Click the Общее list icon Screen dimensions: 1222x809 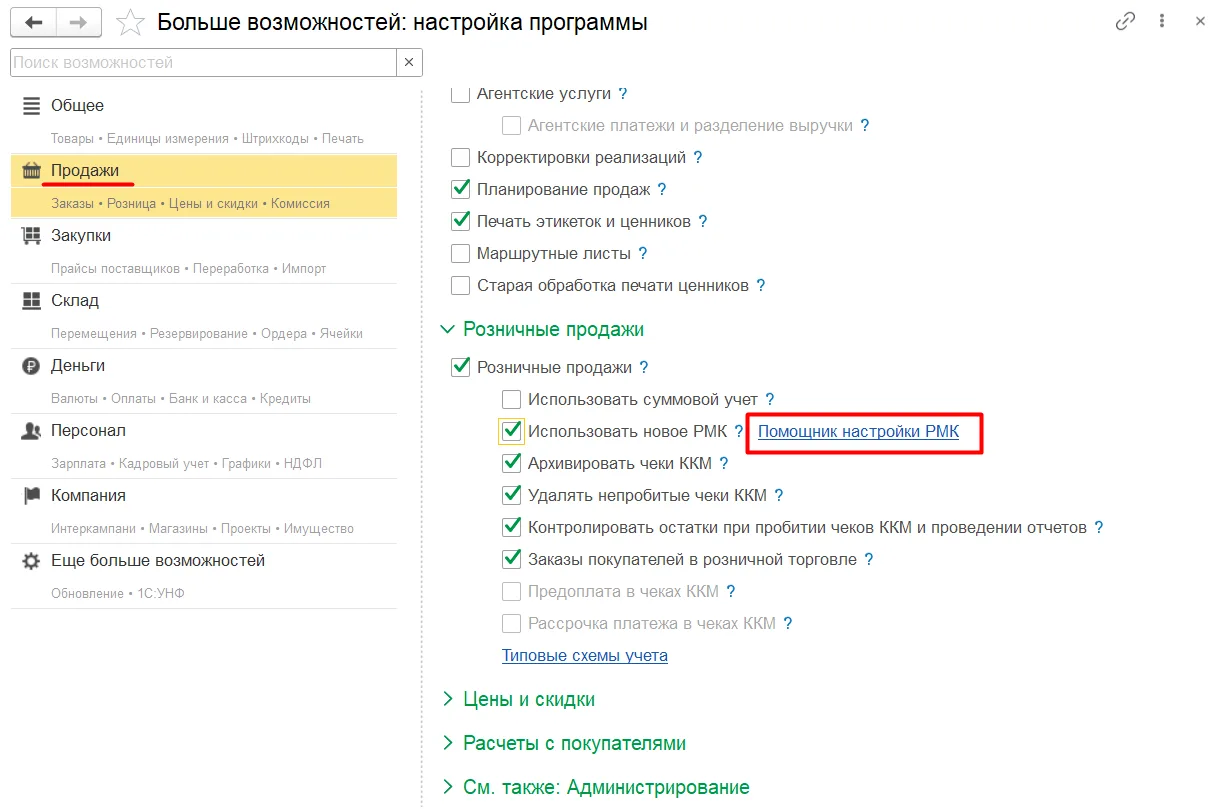coord(32,105)
